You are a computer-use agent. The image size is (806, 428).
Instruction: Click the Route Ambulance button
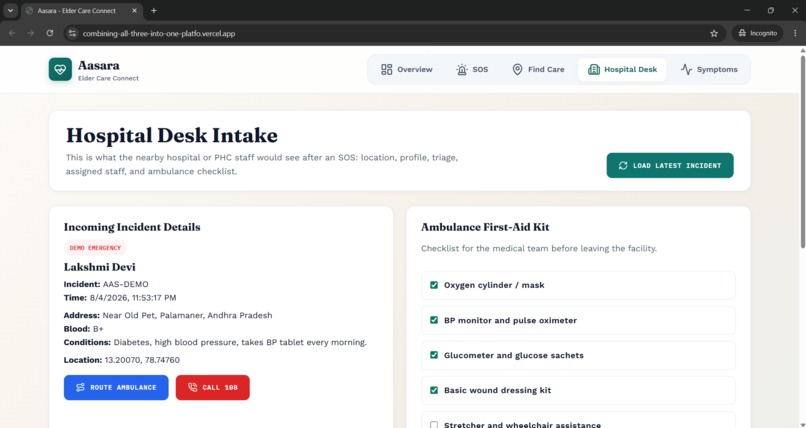click(116, 387)
